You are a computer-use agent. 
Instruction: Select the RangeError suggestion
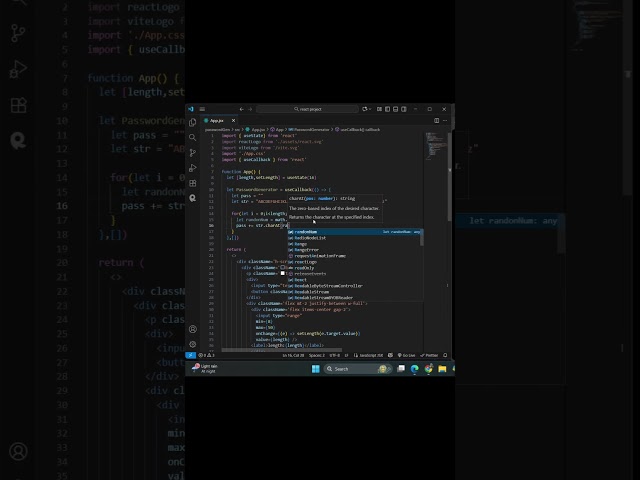pyautogui.click(x=355, y=250)
